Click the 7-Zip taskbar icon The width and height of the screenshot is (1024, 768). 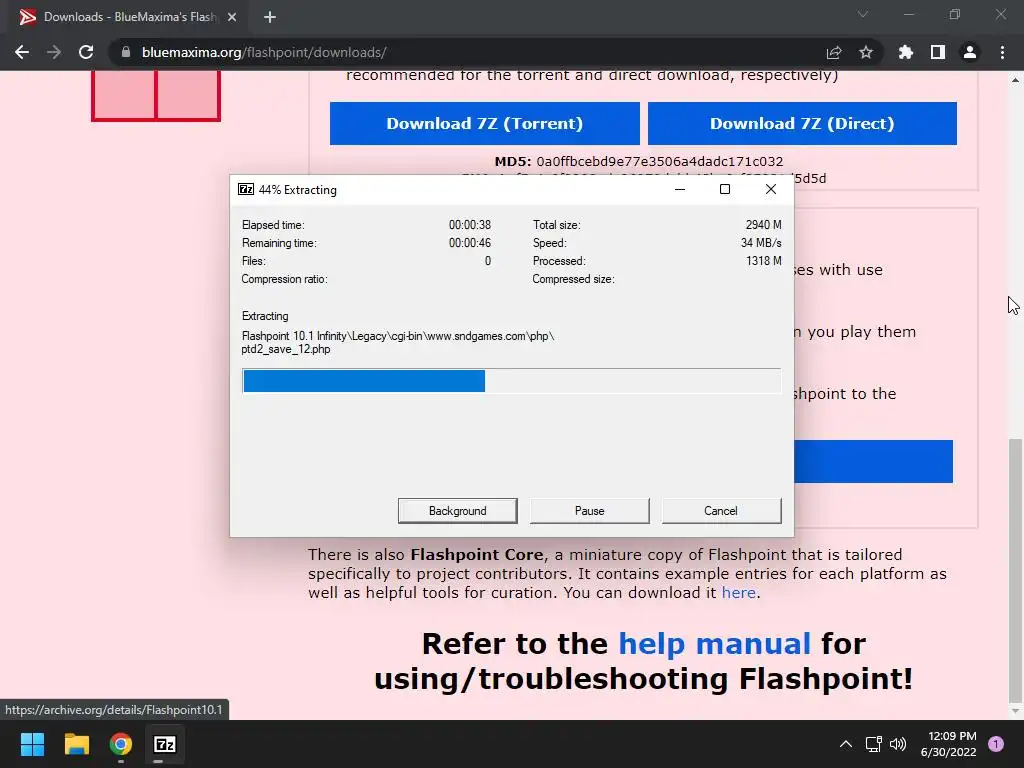click(165, 744)
